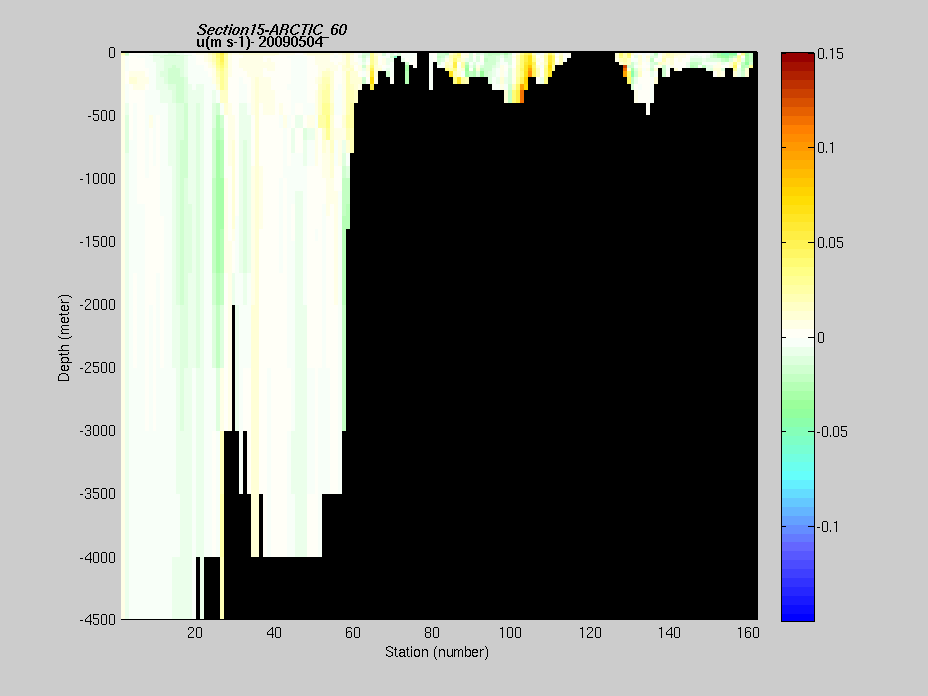Click the depth tick label '-3500'
Screen dimensions: 928x696
coord(98,494)
